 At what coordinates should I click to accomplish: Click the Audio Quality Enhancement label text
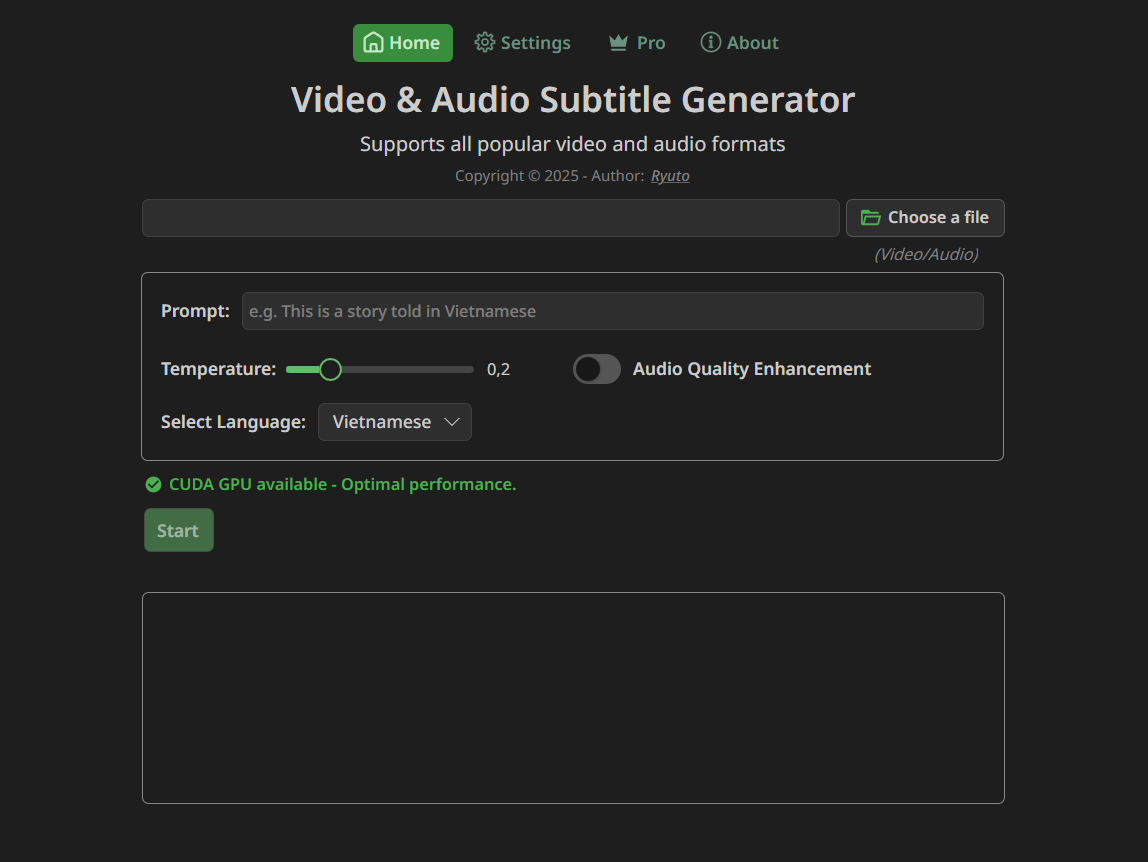751,369
